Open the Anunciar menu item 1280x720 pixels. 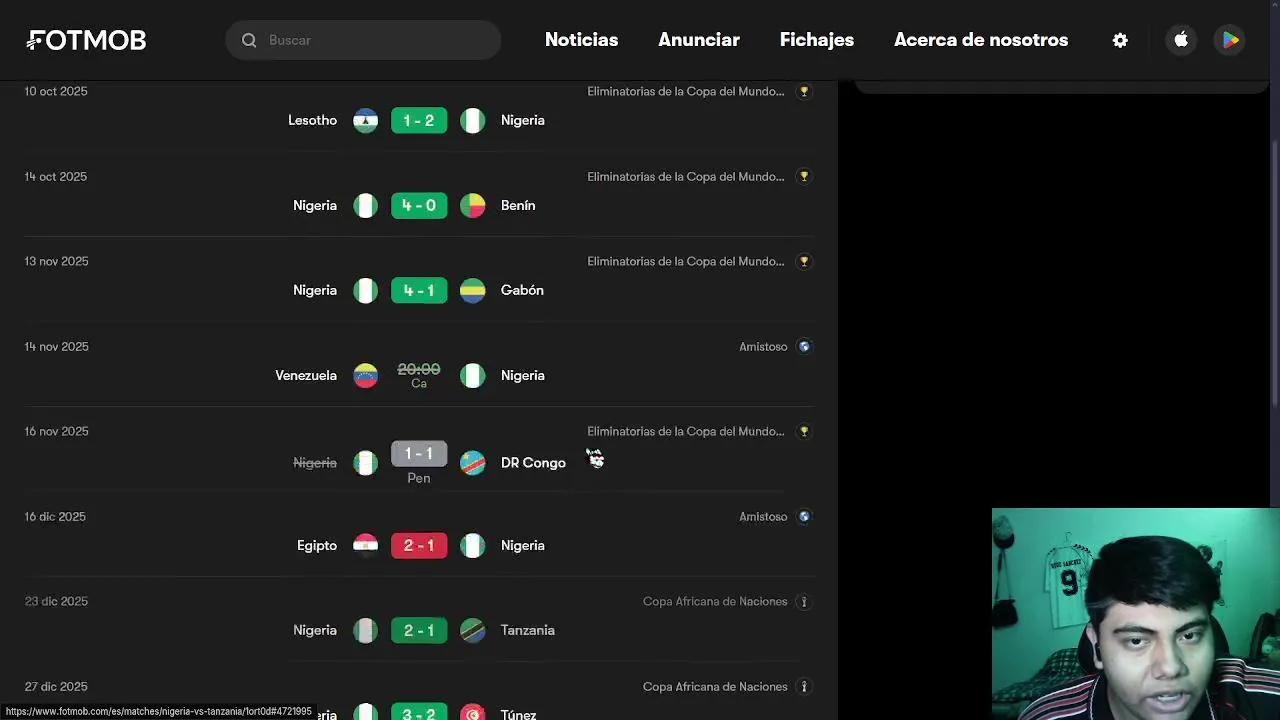(699, 40)
